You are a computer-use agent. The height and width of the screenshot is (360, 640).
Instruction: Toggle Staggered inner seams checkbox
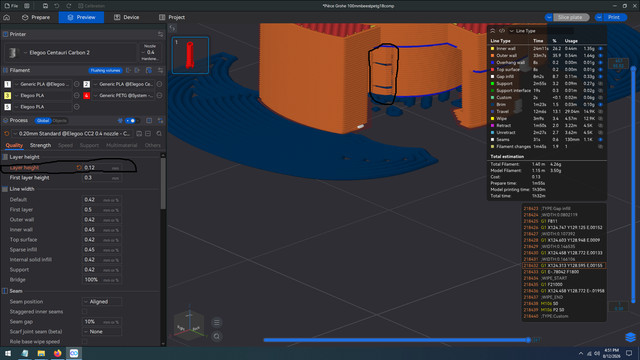tap(85, 311)
